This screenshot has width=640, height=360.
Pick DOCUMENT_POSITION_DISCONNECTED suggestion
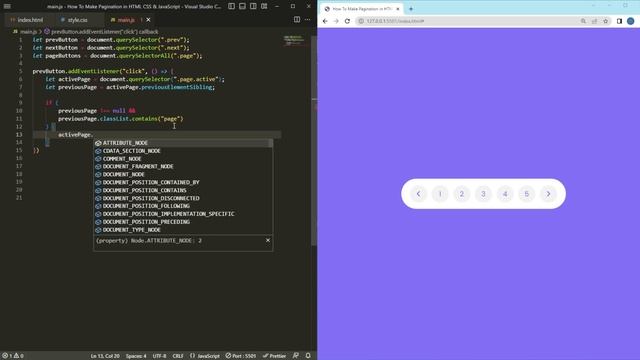183,198
